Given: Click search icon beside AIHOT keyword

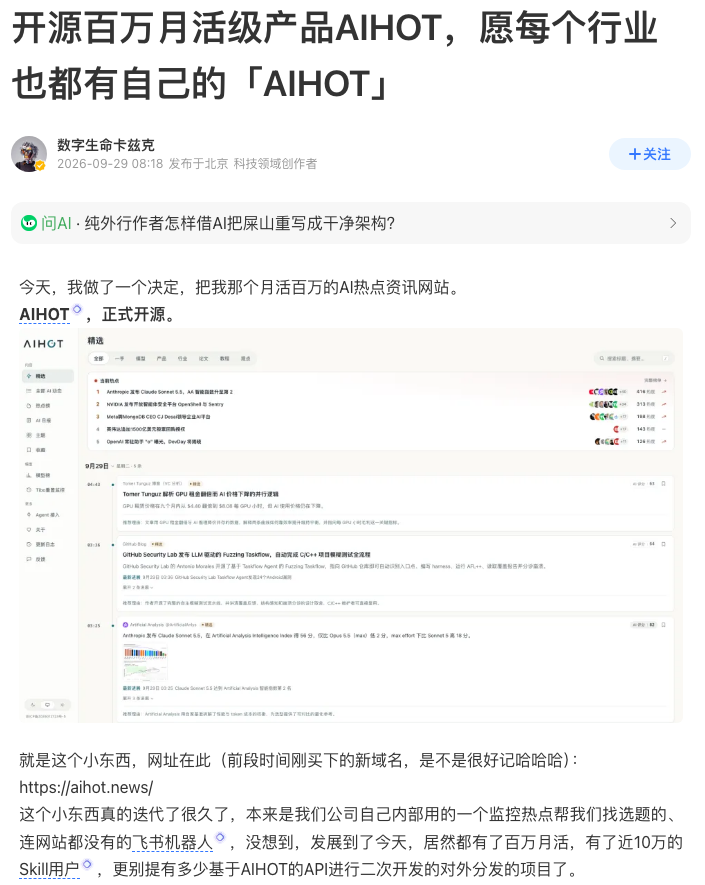Looking at the screenshot, I should tap(77, 309).
